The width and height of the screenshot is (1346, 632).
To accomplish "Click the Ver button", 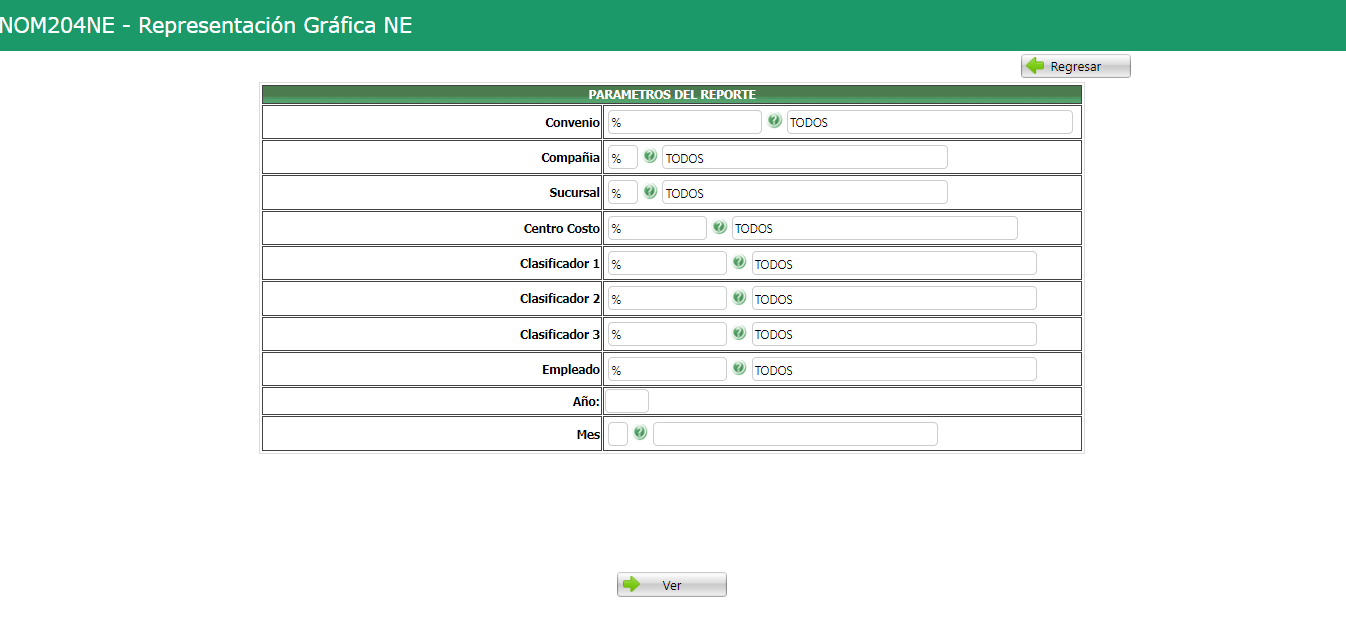I will (x=672, y=585).
